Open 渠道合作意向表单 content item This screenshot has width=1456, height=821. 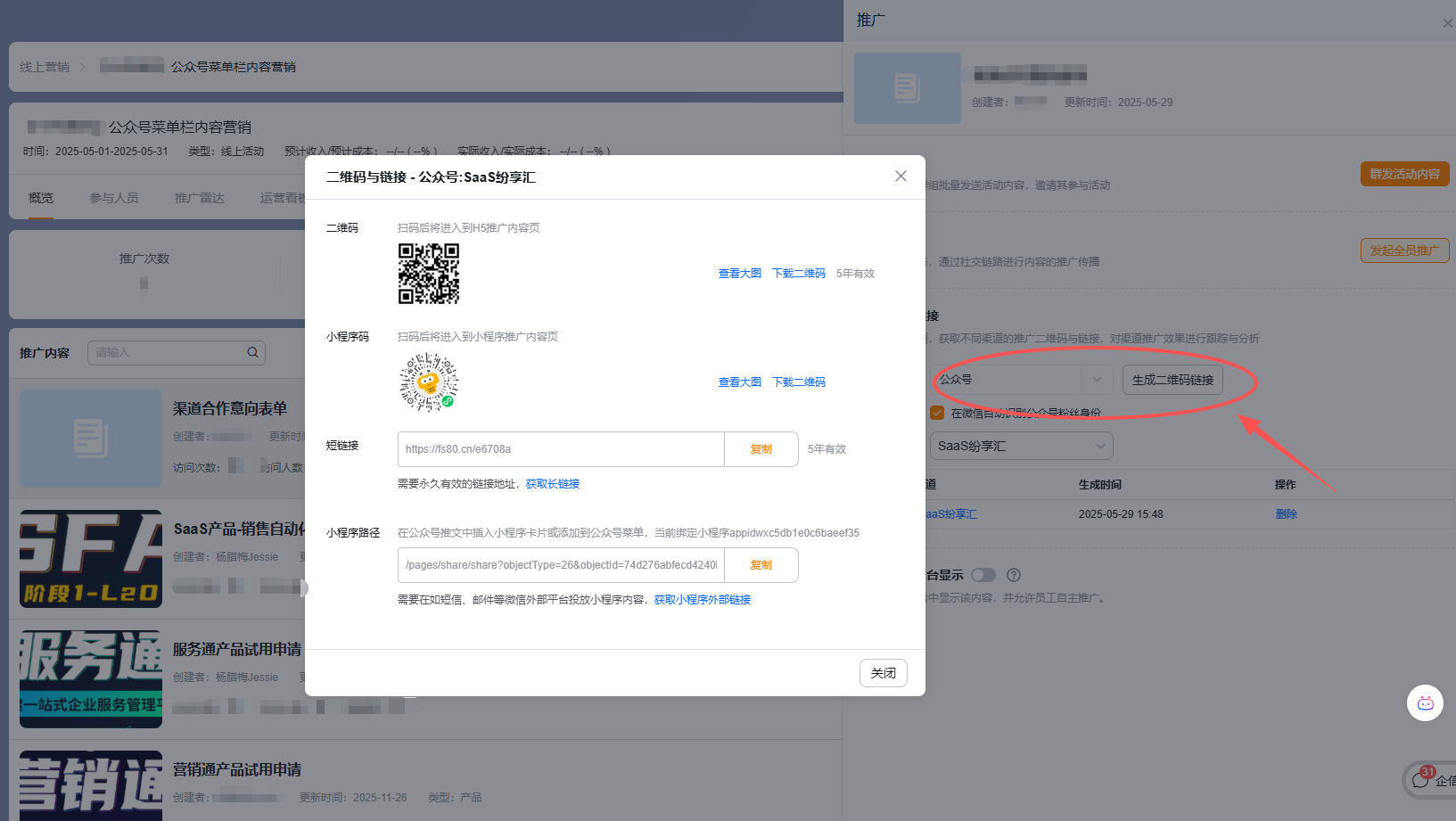230,408
